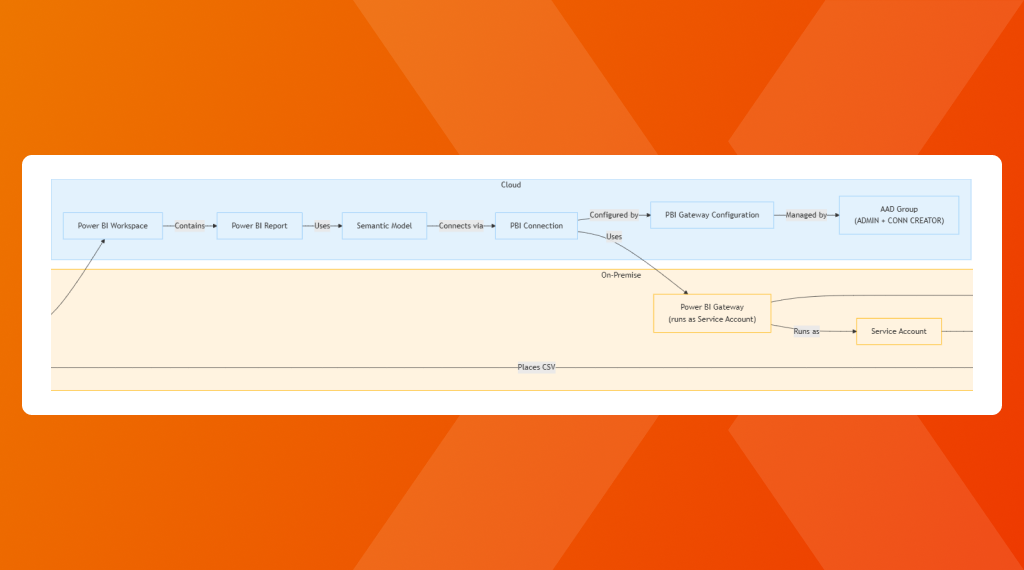This screenshot has height=570, width=1024.
Task: Click the Service Account box
Action: pos(899,332)
